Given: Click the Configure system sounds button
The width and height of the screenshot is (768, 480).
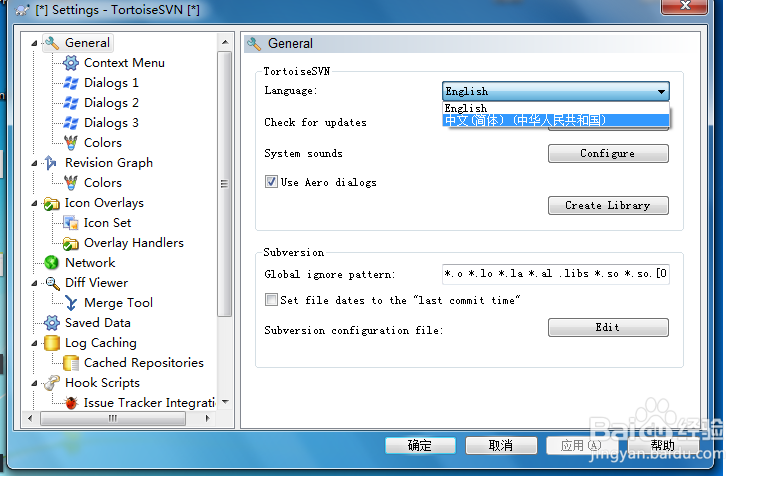Looking at the screenshot, I should pyautogui.click(x=608, y=153).
